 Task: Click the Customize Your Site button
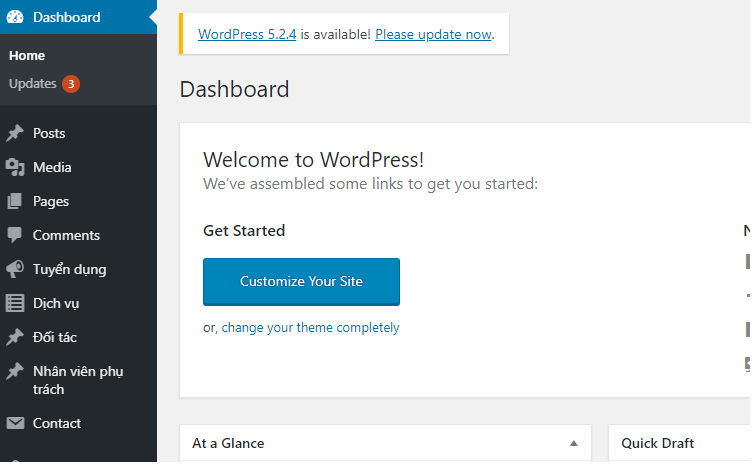pos(301,282)
